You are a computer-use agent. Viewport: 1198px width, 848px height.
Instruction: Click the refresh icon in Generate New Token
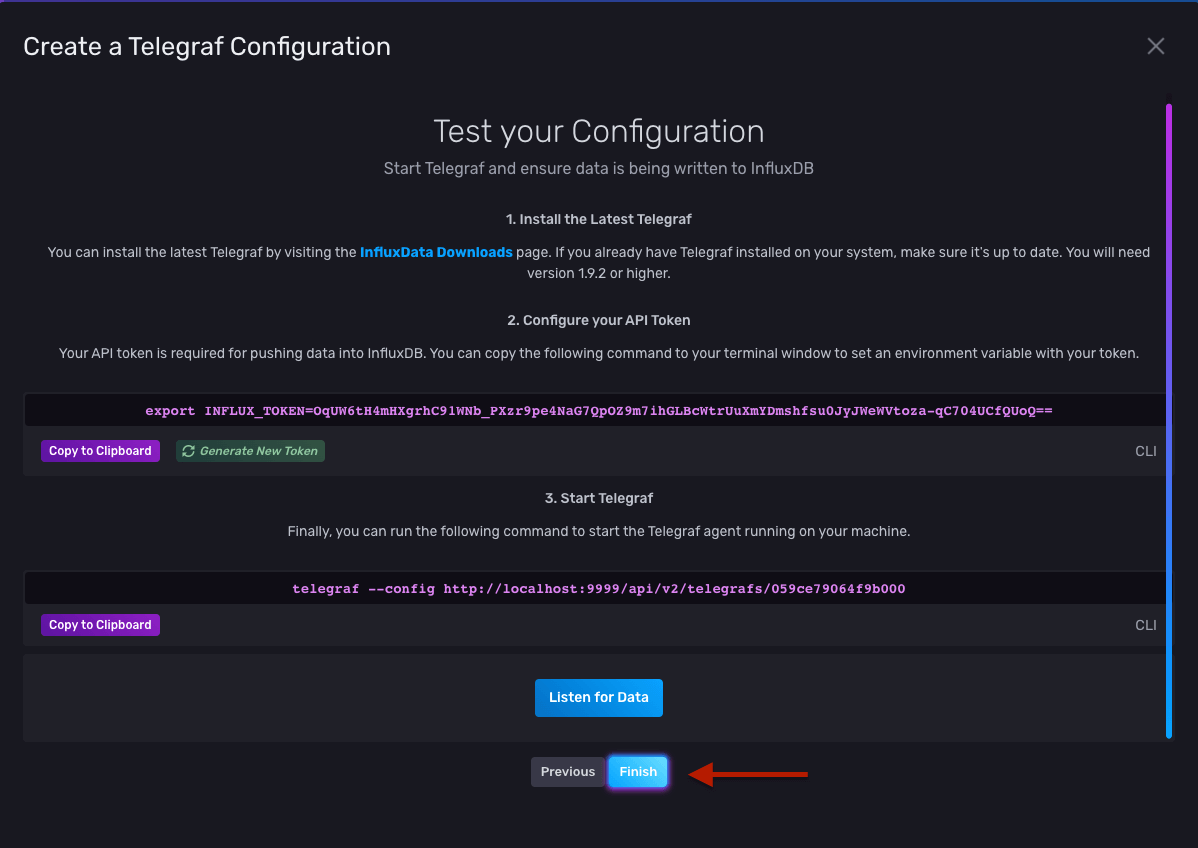(x=189, y=451)
